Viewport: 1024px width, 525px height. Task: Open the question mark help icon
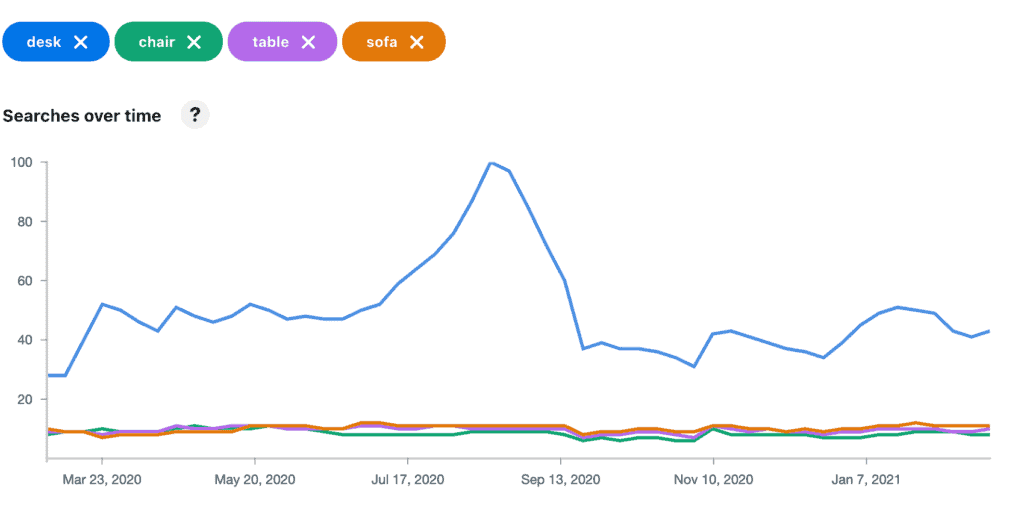[x=194, y=115]
